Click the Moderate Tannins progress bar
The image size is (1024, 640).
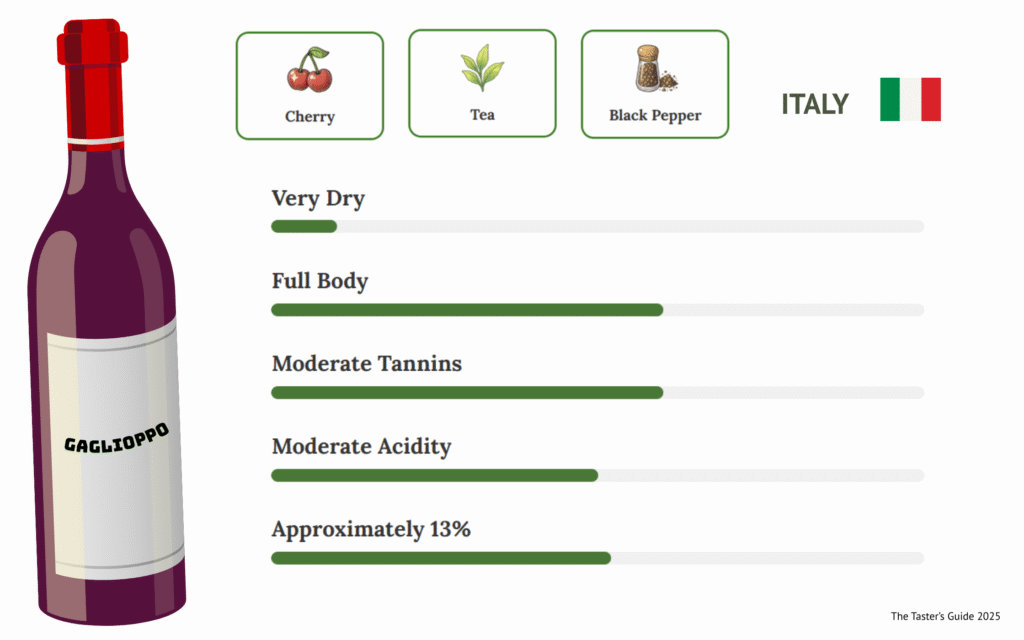point(597,392)
